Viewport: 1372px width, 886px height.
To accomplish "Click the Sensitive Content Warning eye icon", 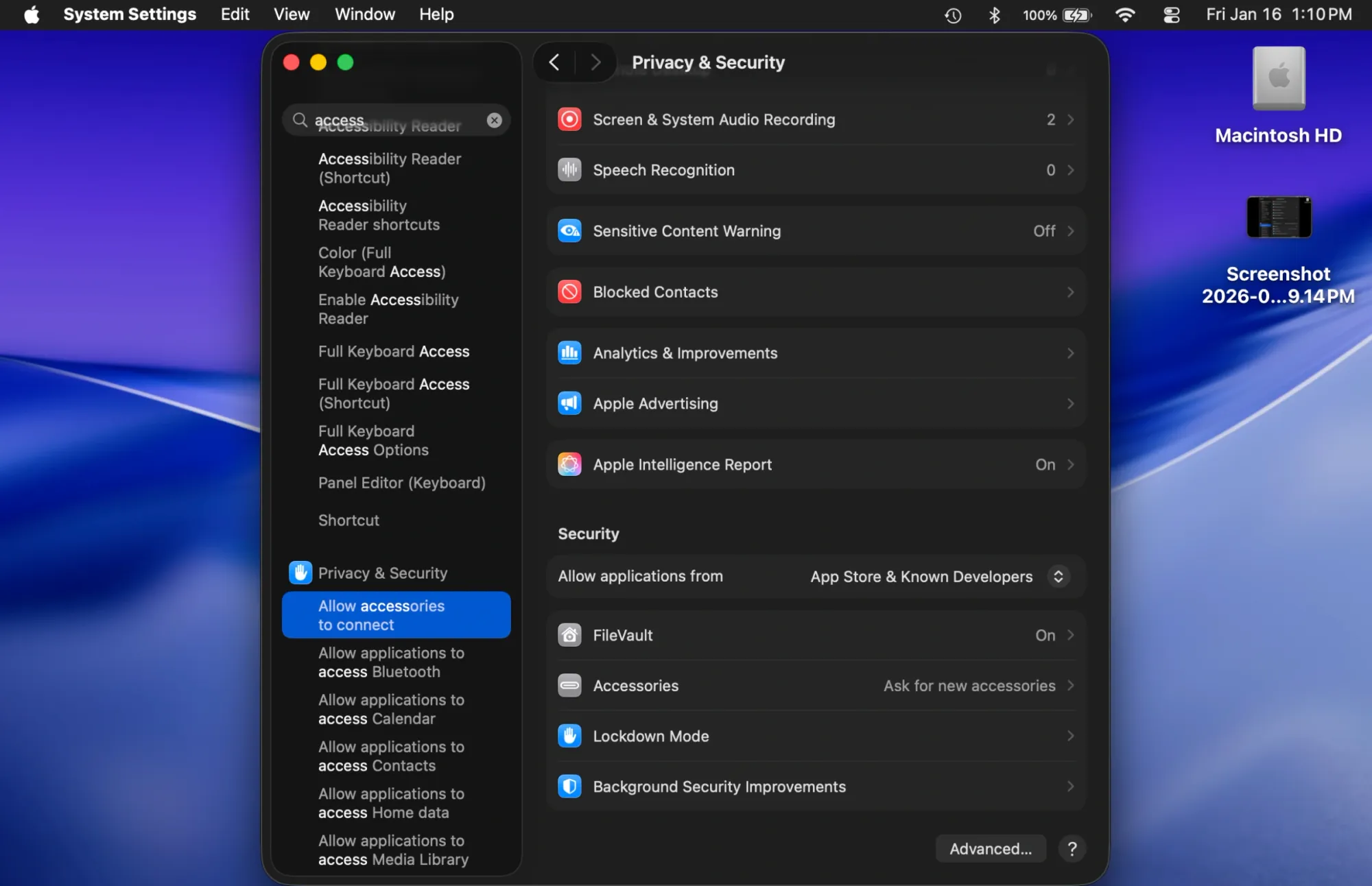I will click(x=569, y=231).
